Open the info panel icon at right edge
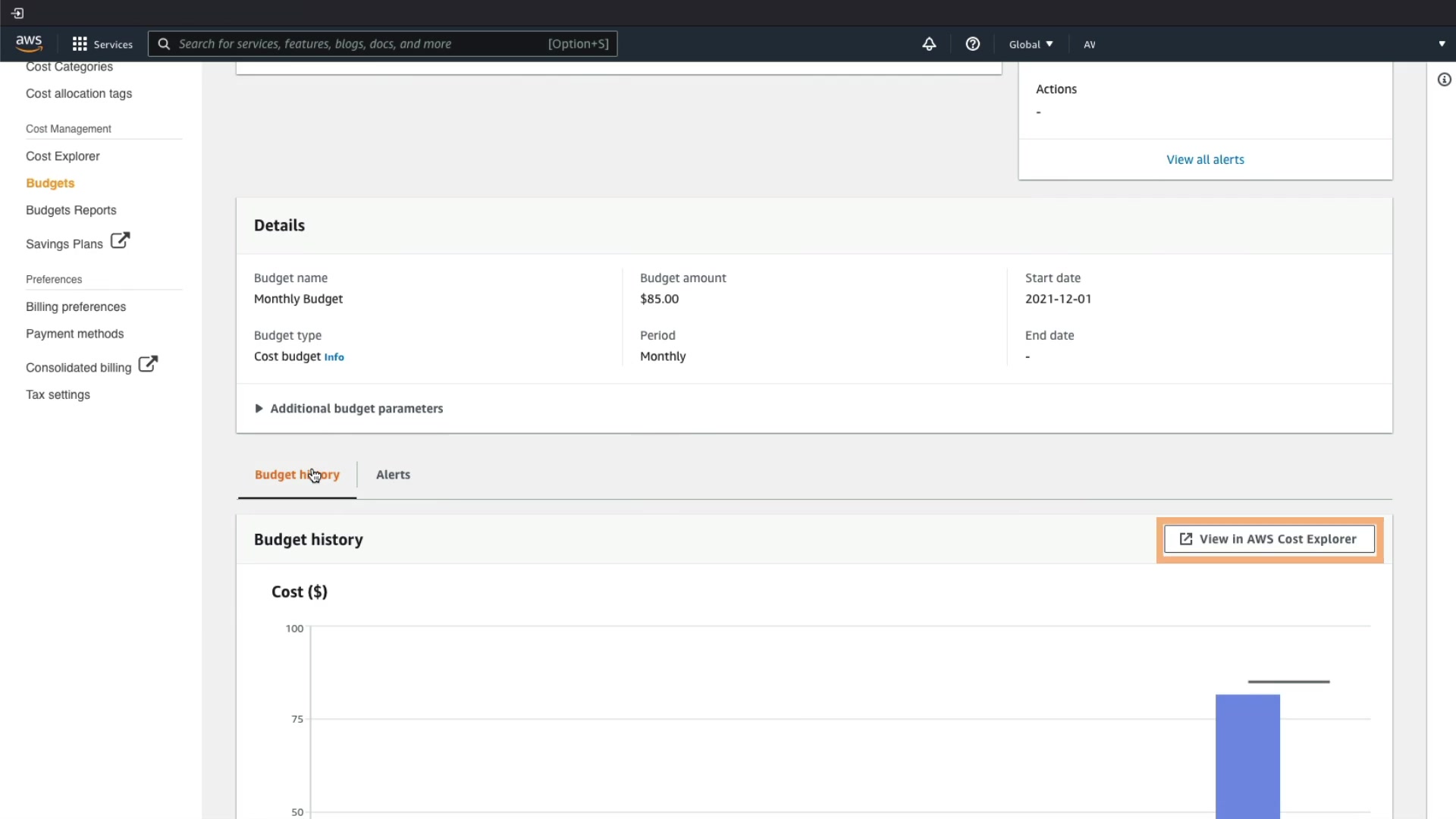 [x=1444, y=80]
